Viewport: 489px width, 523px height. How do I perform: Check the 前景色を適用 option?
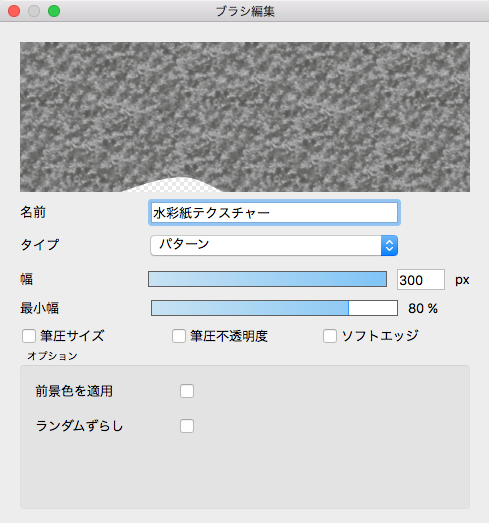(187, 391)
